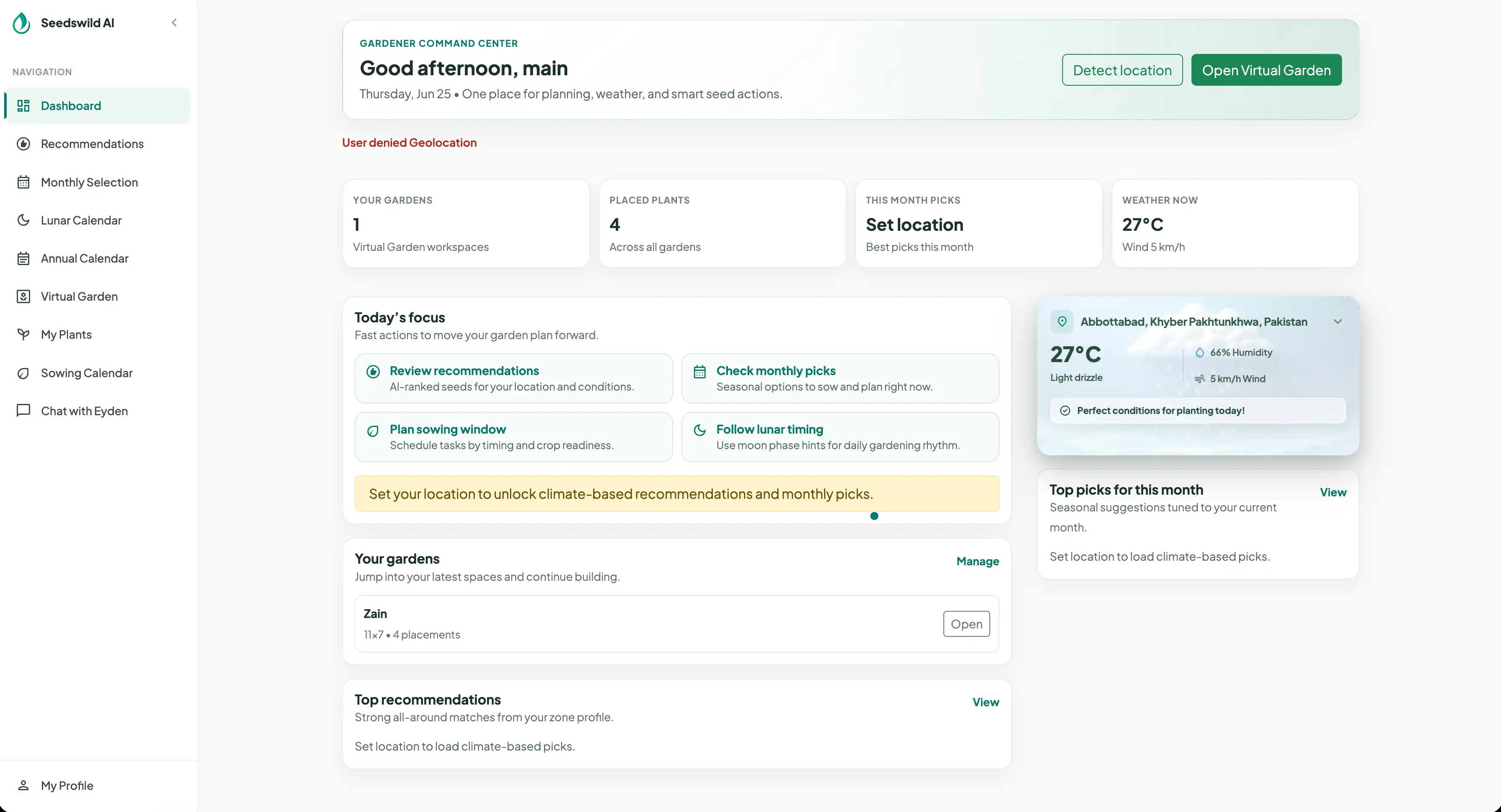
Task: Open Check monthly picks quick action
Action: point(840,379)
